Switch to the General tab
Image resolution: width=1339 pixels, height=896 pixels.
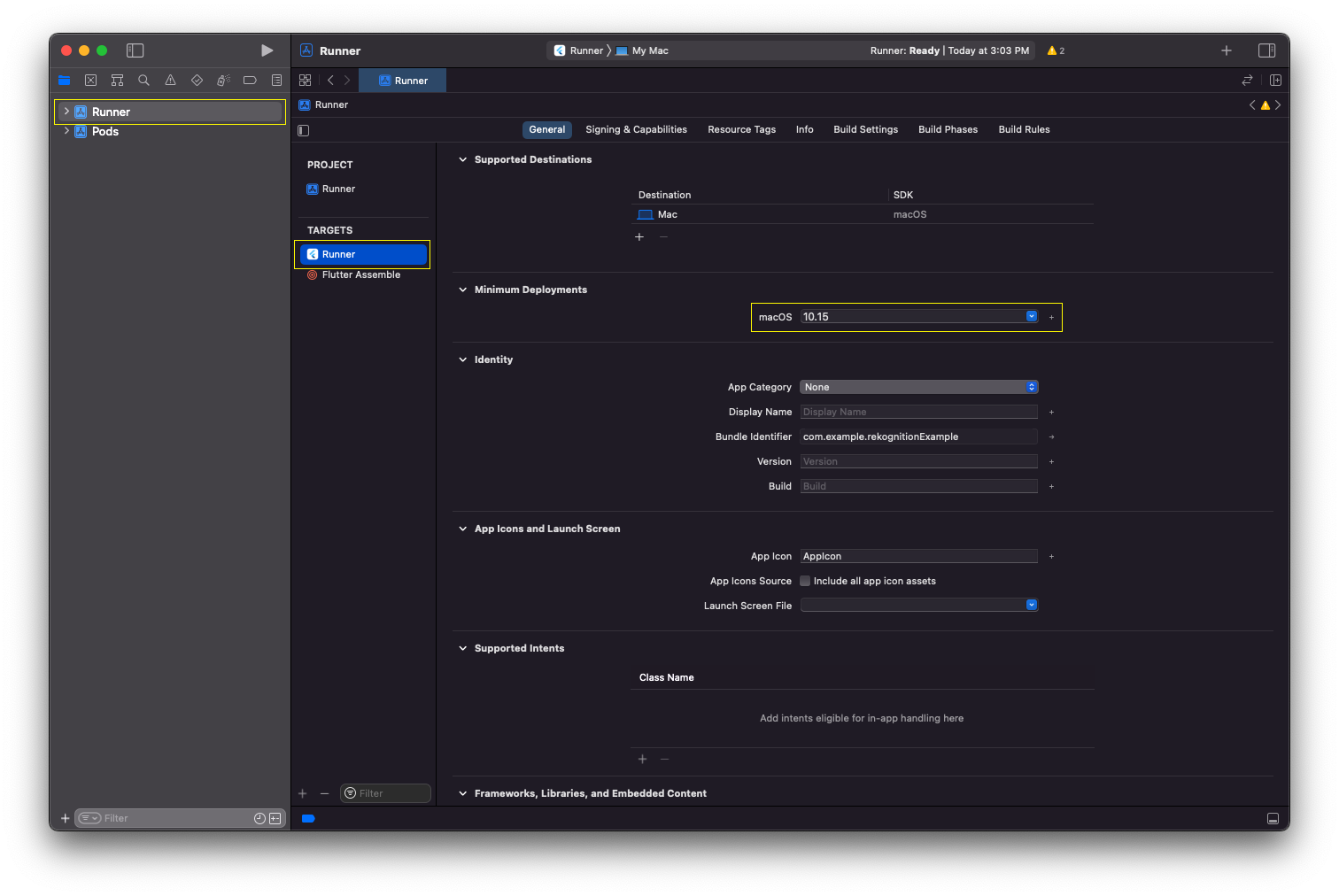tap(547, 129)
